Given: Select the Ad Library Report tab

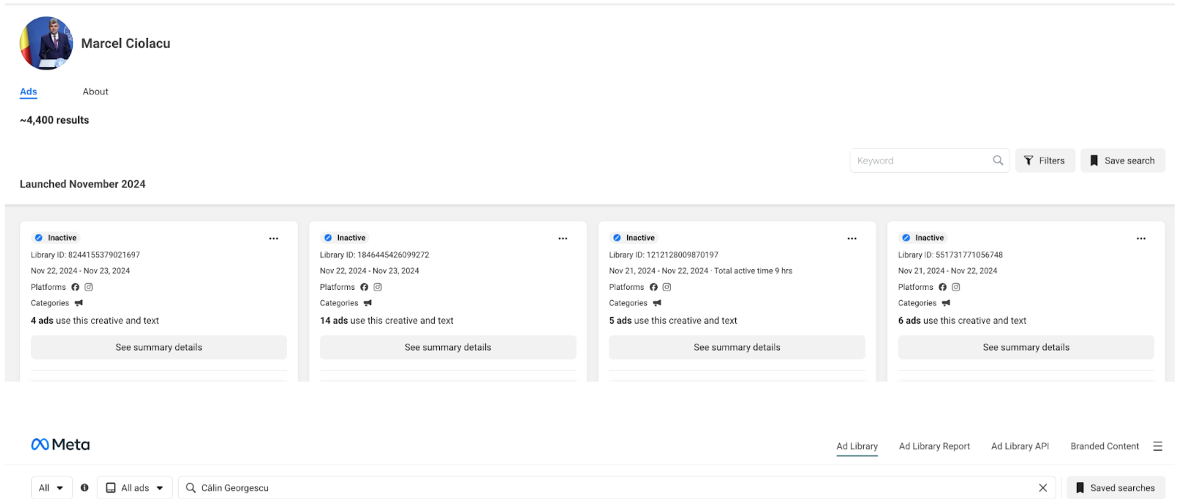Looking at the screenshot, I should [934, 446].
